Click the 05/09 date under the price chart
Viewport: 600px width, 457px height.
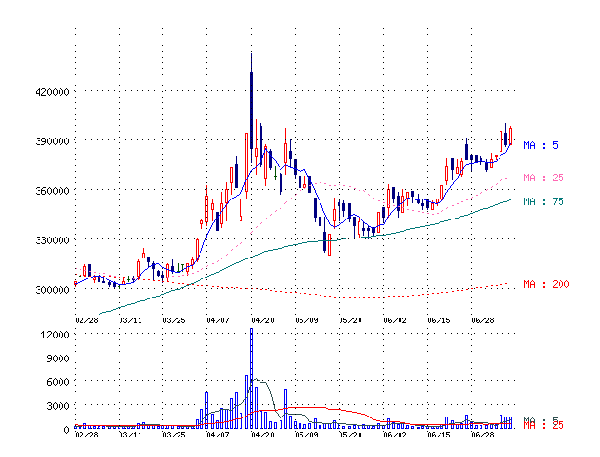point(307,320)
